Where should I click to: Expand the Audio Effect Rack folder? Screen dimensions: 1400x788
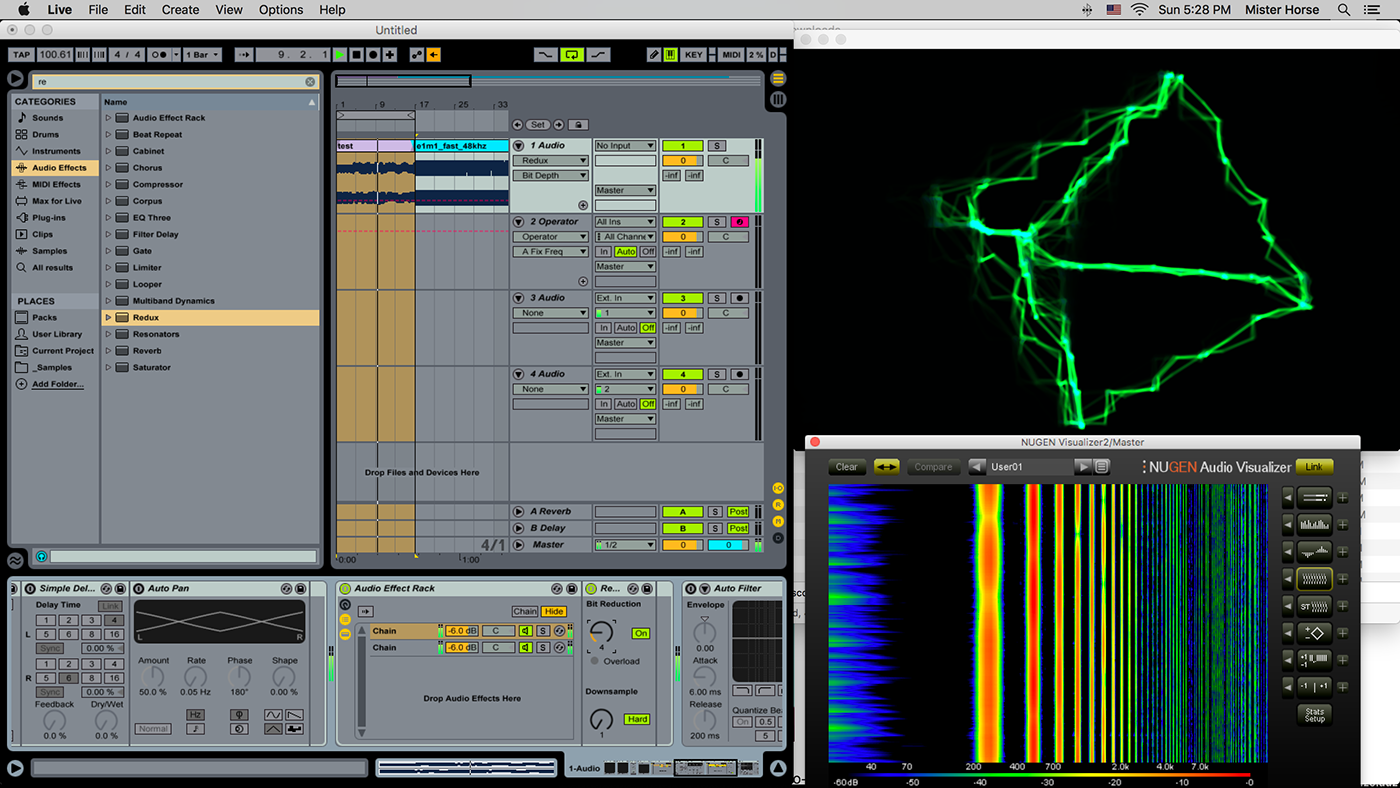pos(108,118)
